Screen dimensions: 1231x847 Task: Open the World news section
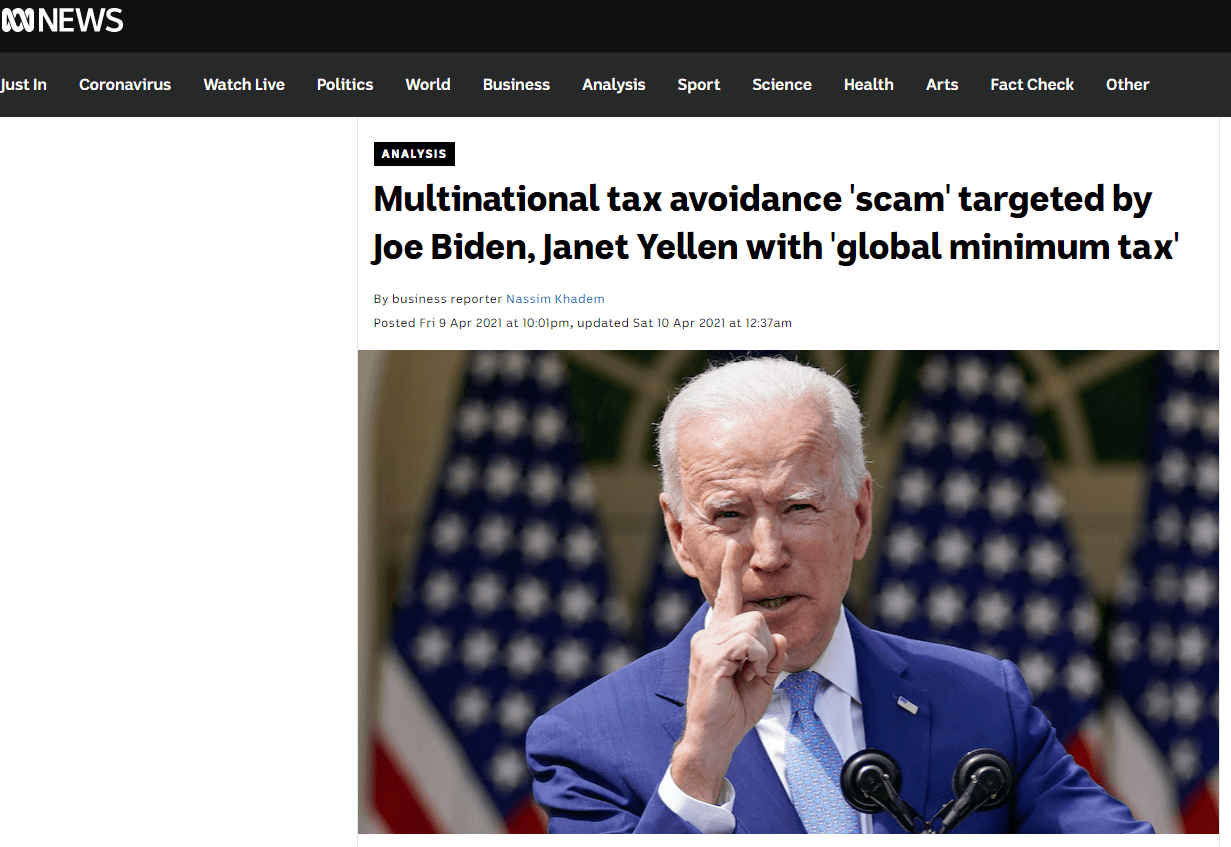point(428,85)
